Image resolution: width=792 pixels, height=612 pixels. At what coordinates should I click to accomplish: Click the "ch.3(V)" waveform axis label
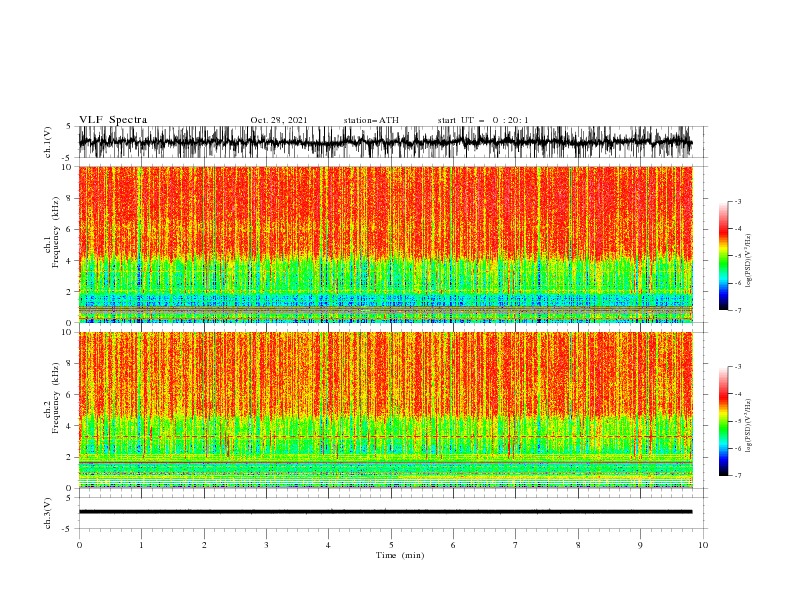(x=48, y=513)
